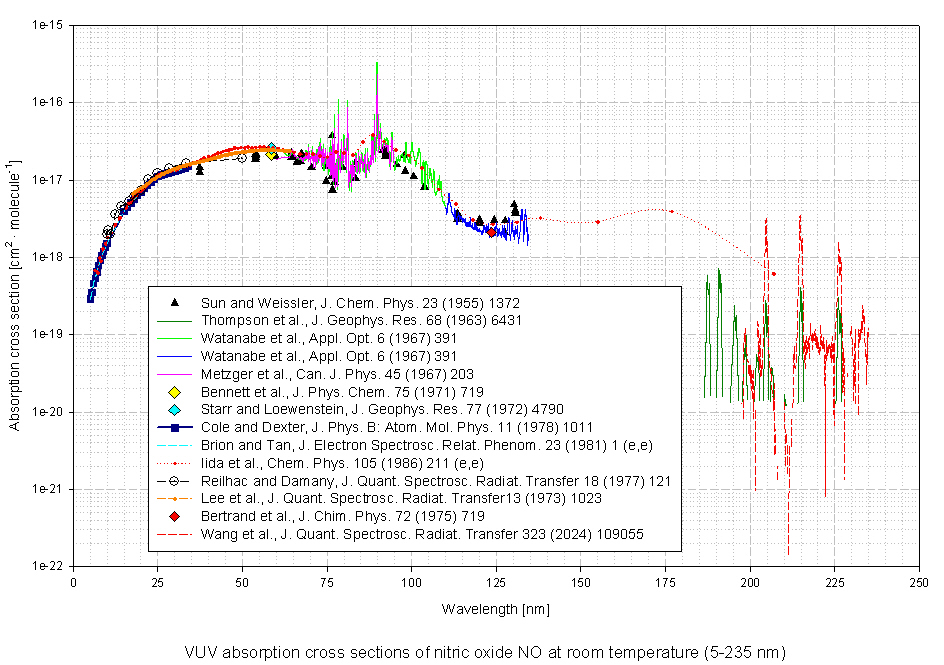Viewport: 944px width, 665px height.
Task: Click the Absorption cross section y-axis label
Action: pos(15,295)
